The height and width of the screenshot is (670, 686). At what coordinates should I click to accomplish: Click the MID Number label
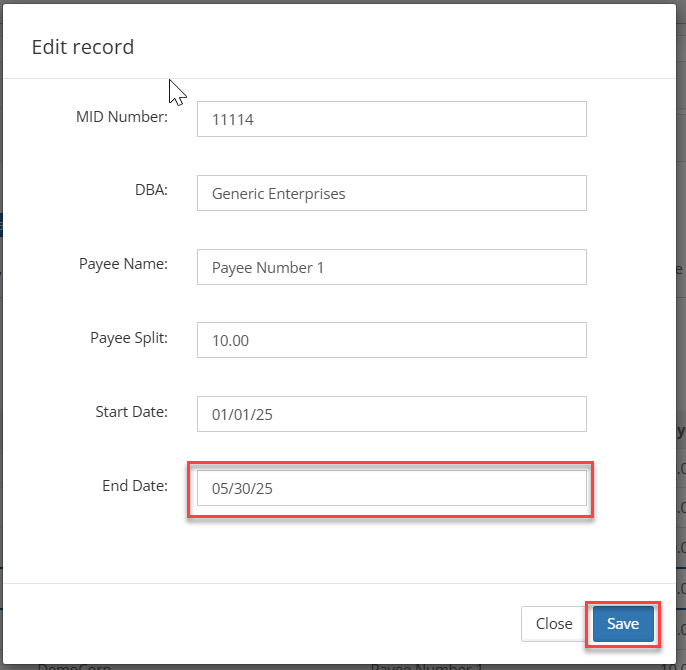click(x=122, y=117)
